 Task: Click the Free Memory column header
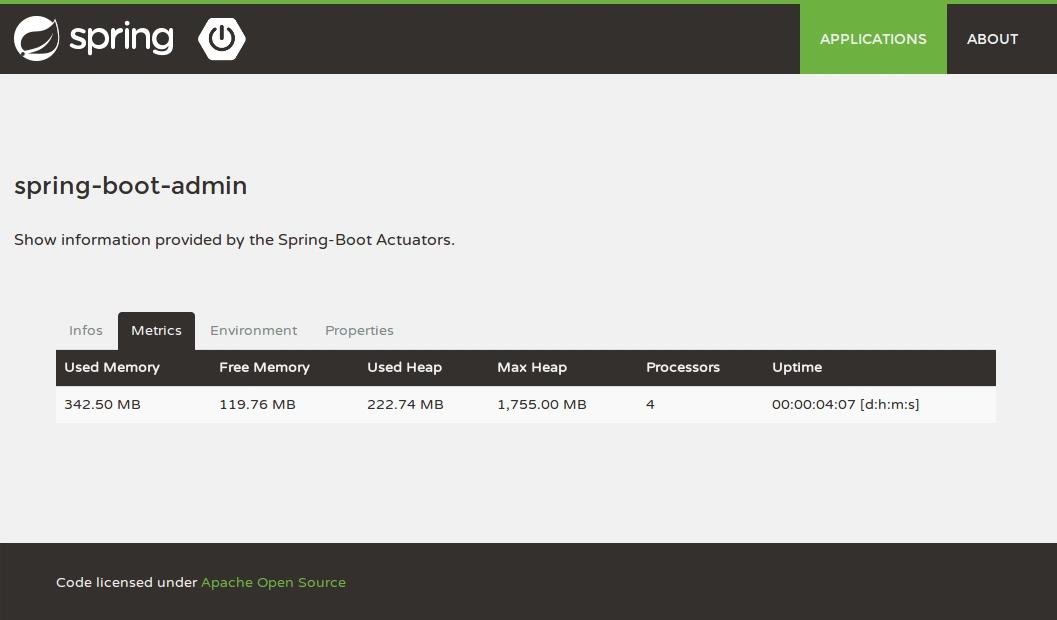point(264,368)
